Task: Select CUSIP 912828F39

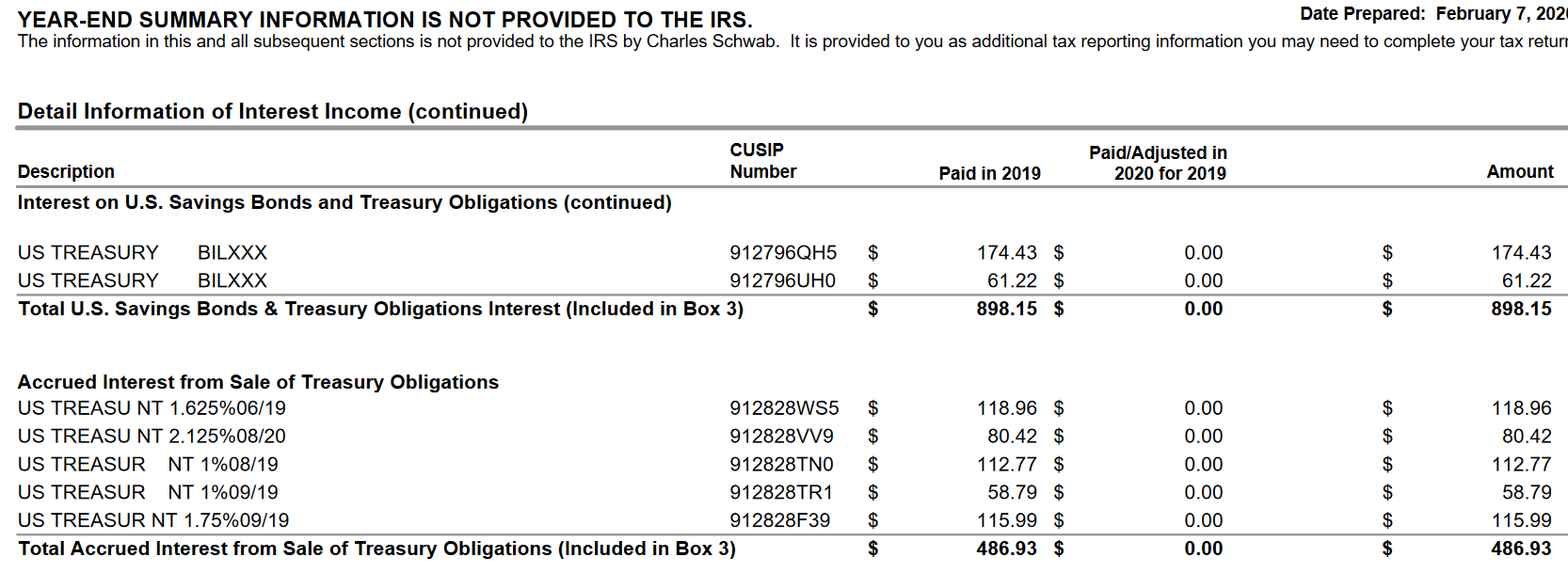Action: [779, 521]
